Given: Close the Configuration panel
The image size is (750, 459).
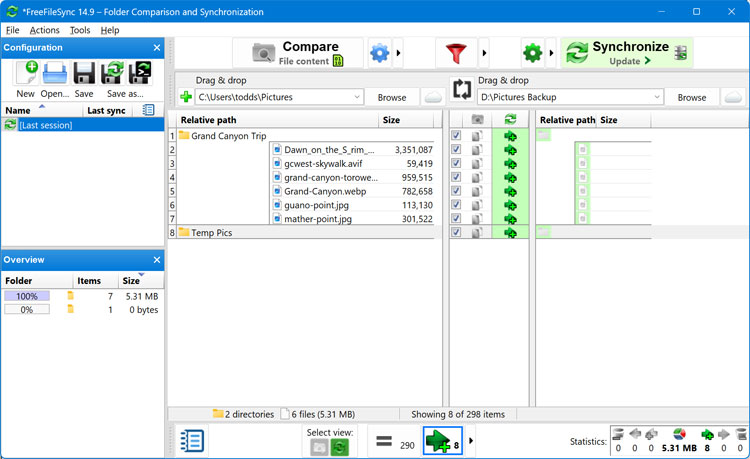Looking at the screenshot, I should point(157,48).
